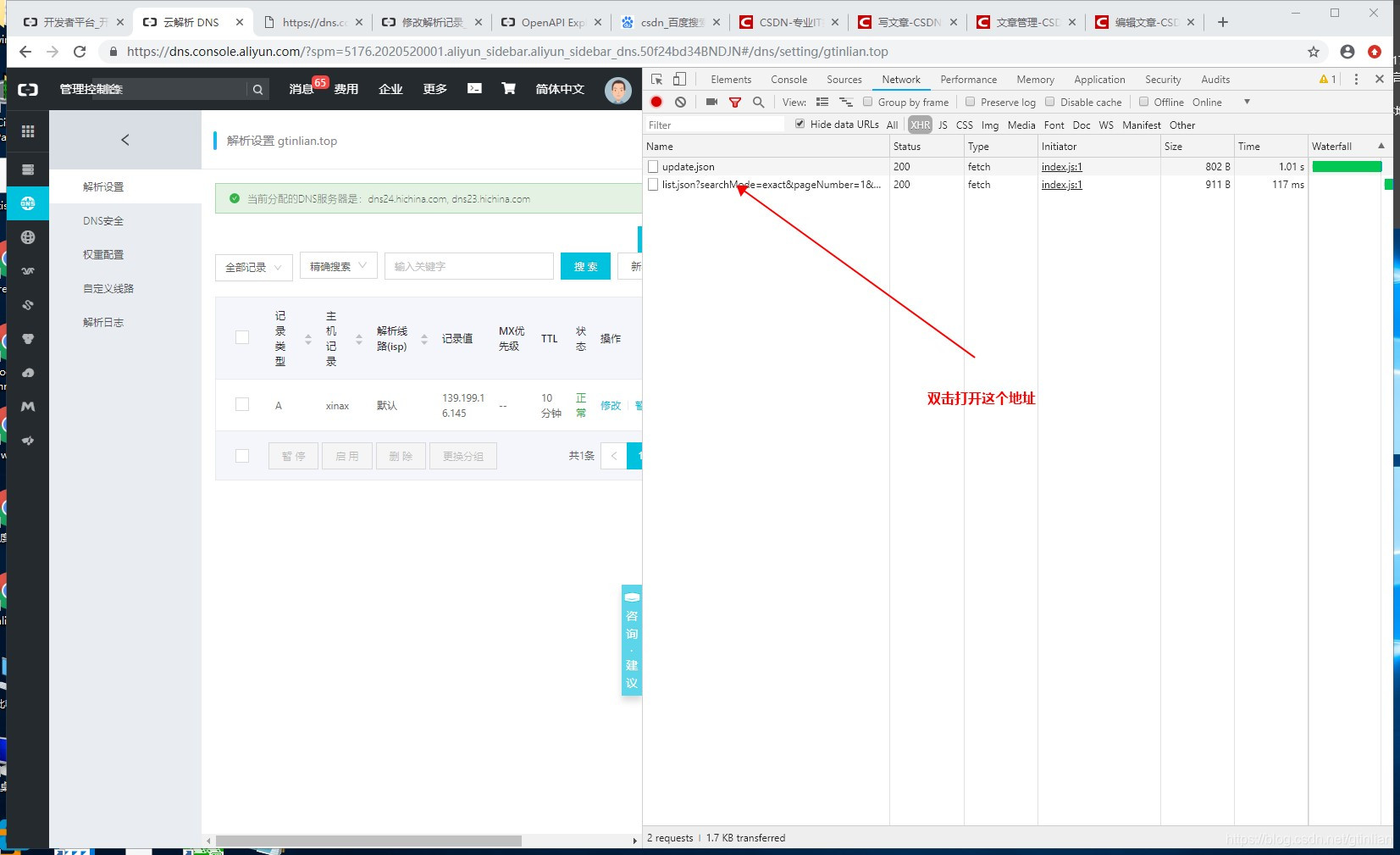Image resolution: width=1400 pixels, height=855 pixels.
Task: Click the green waterfall bar for update.json
Action: [1347, 167]
